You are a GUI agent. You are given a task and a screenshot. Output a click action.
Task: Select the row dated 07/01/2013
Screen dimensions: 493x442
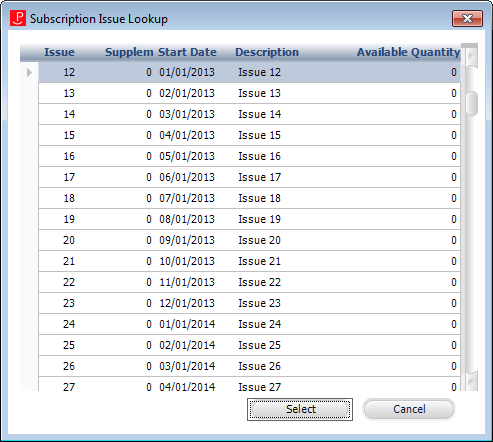249,198
